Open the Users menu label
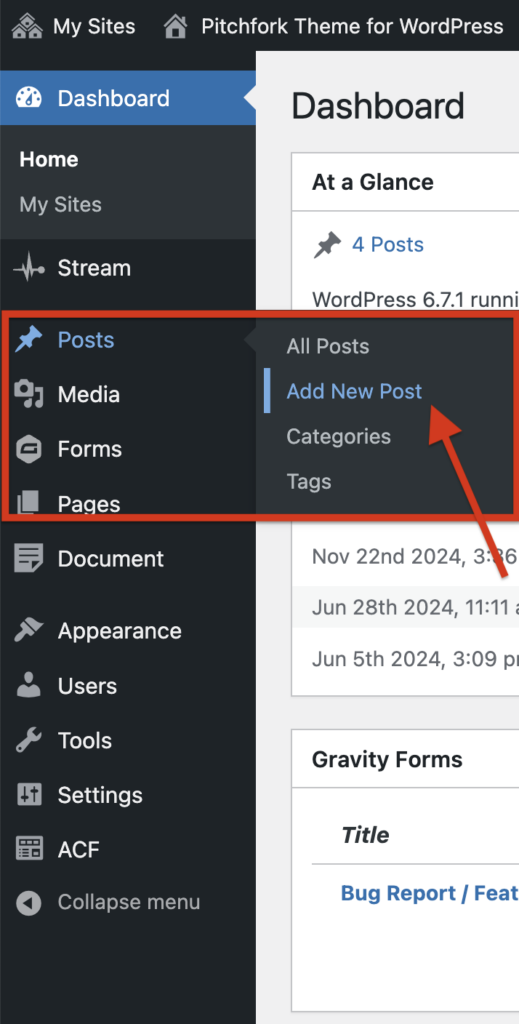This screenshot has width=519, height=1024. click(87, 686)
